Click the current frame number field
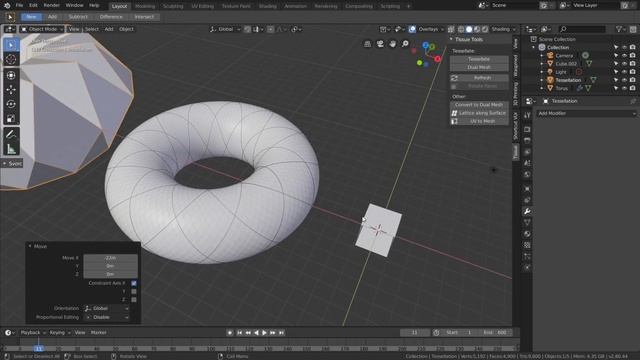This screenshot has width=640, height=360. (415, 333)
